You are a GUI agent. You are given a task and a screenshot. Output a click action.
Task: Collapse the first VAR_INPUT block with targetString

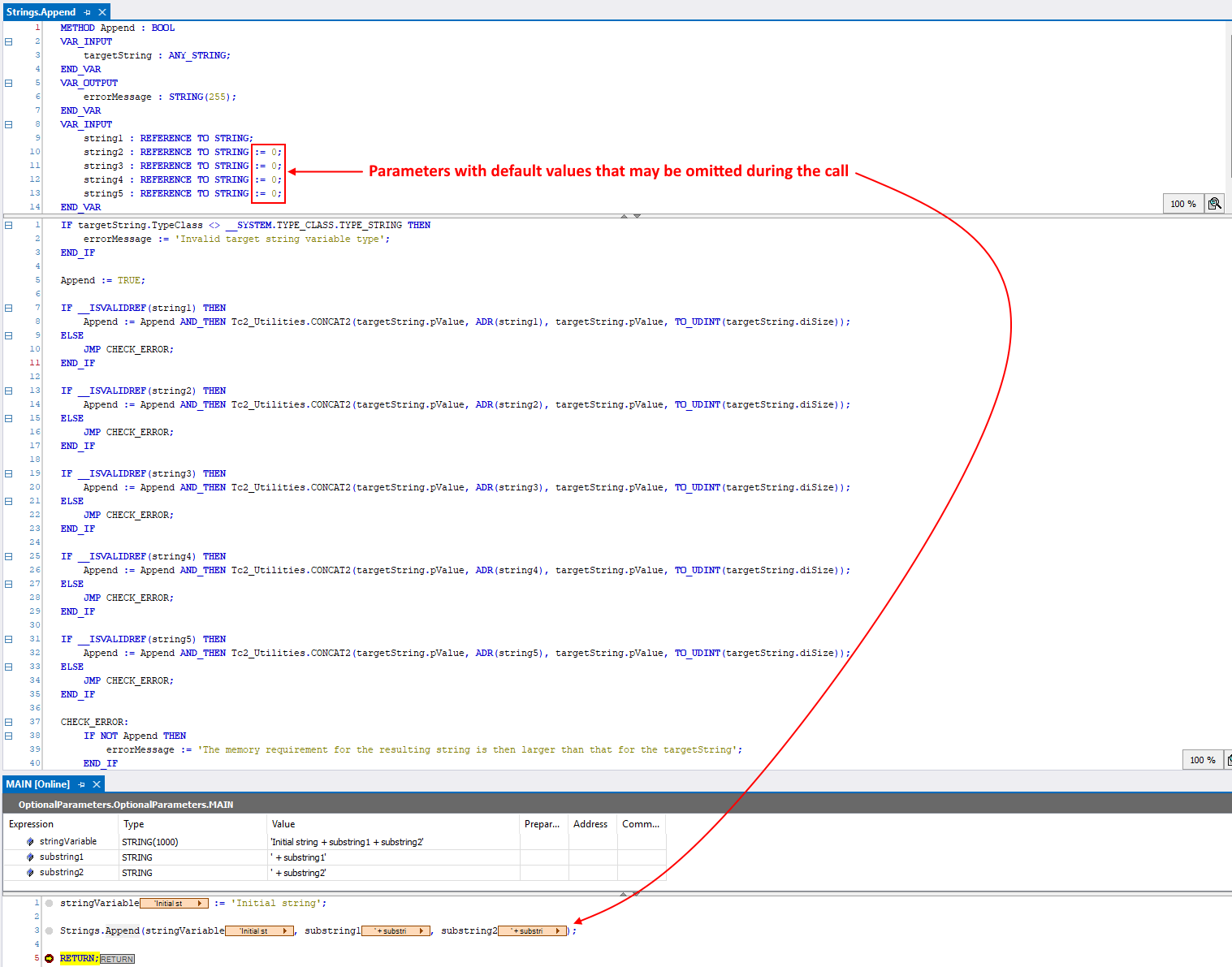9,41
